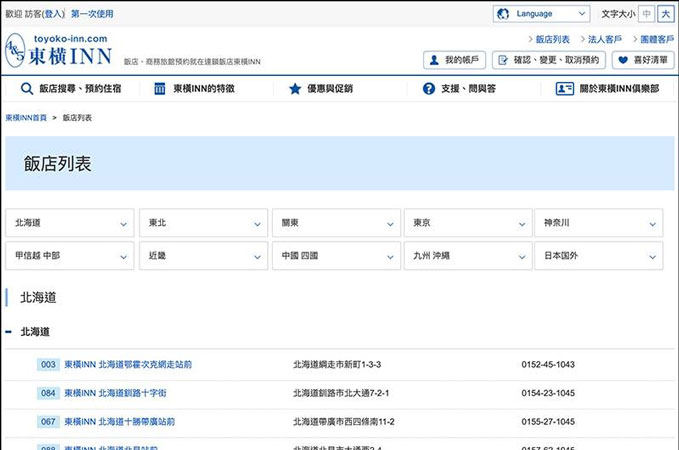Open 東横INN的特徵 menu
Screen dimensions: 679x450
pyautogui.click(x=194, y=89)
